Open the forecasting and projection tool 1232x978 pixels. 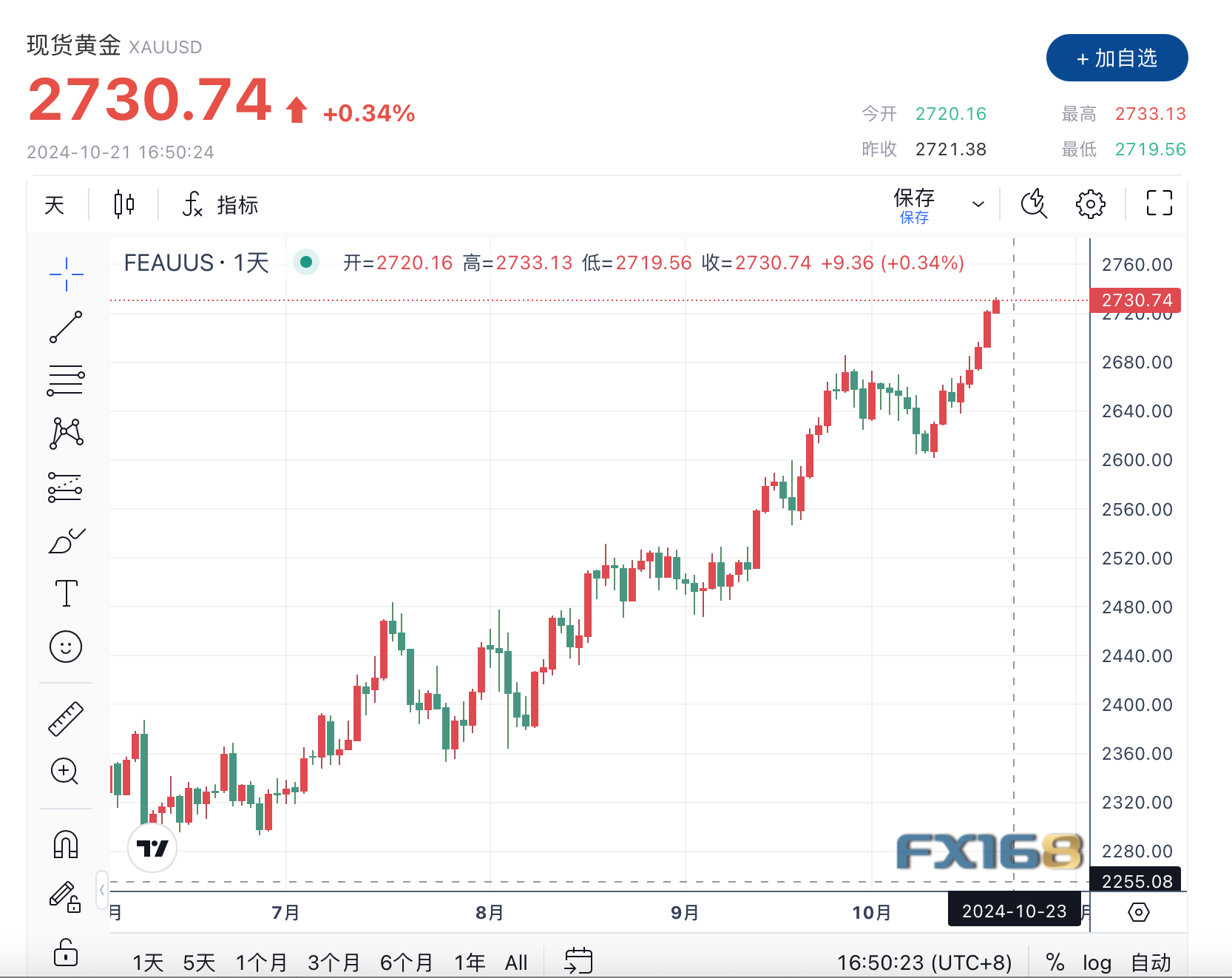(65, 488)
